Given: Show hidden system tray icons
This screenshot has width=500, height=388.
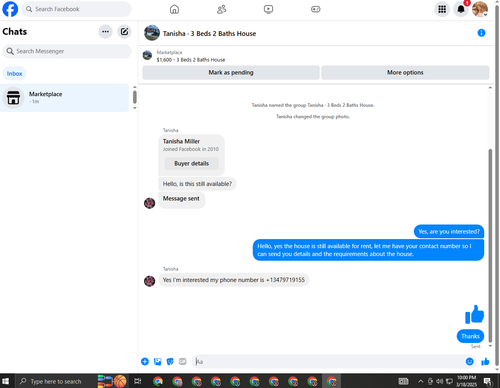Looking at the screenshot, I should point(421,381).
